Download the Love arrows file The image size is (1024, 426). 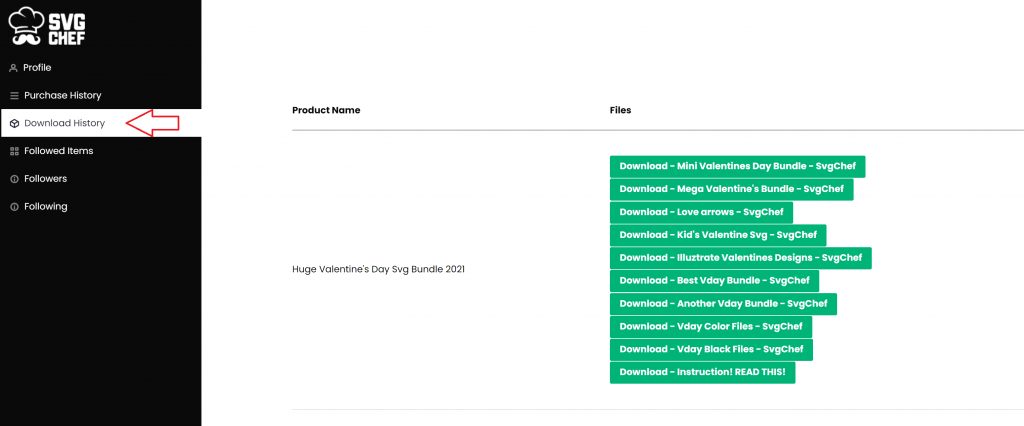coord(701,212)
